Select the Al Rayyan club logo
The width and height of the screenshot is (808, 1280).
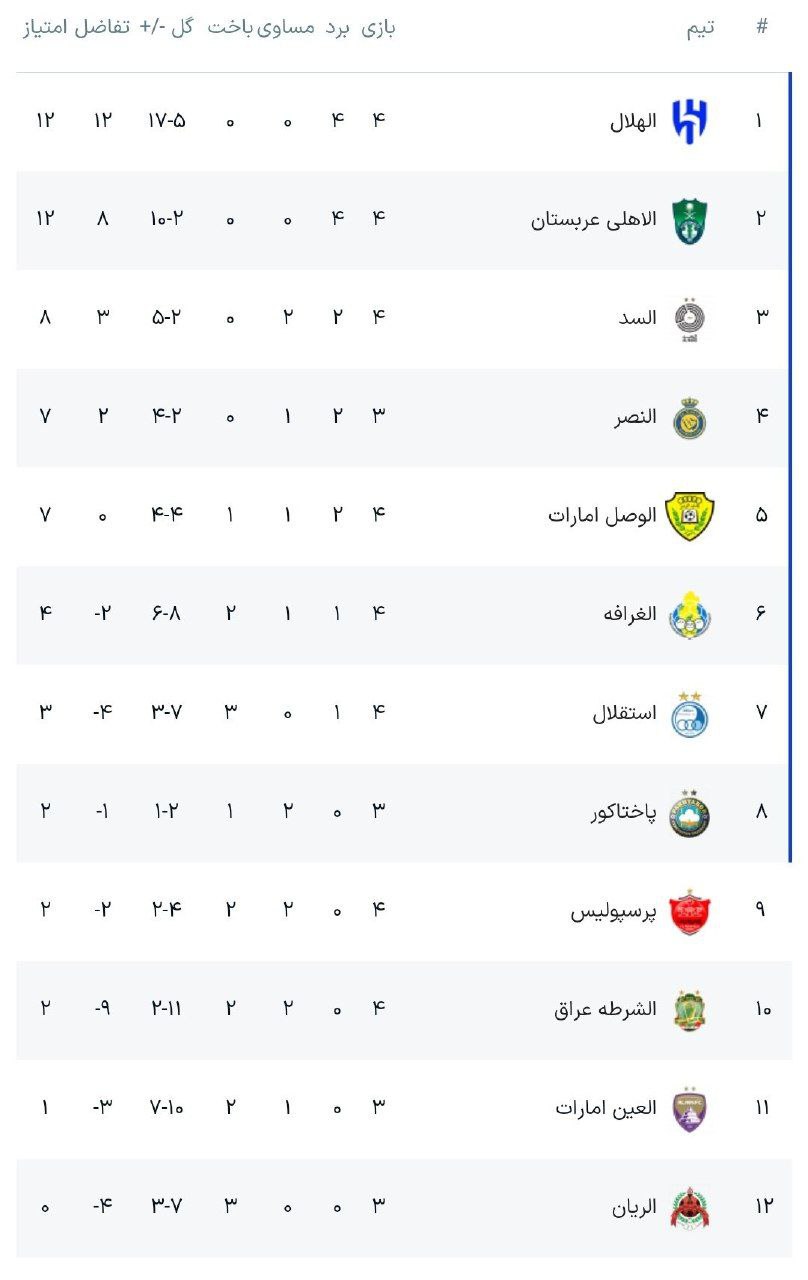[689, 1207]
